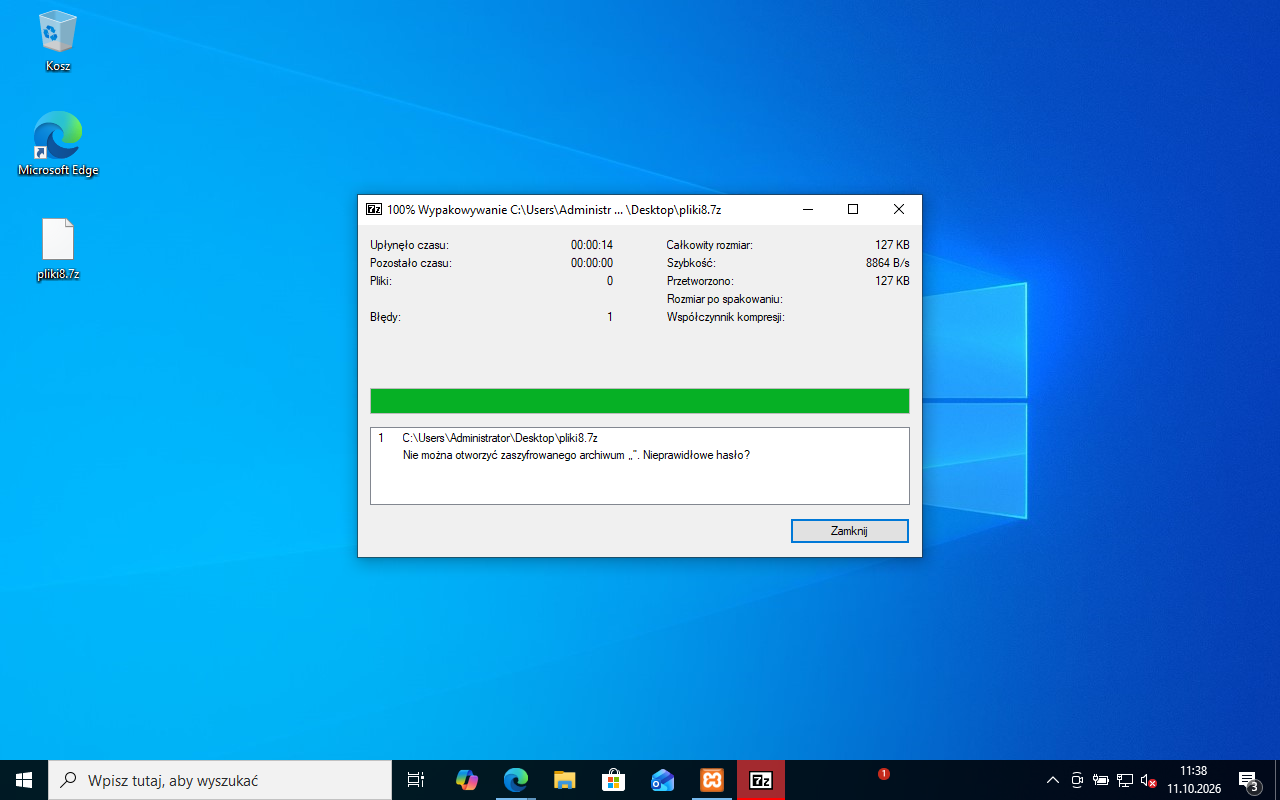
Task: Click the 7z icon in dialog title bar
Action: coord(374,210)
